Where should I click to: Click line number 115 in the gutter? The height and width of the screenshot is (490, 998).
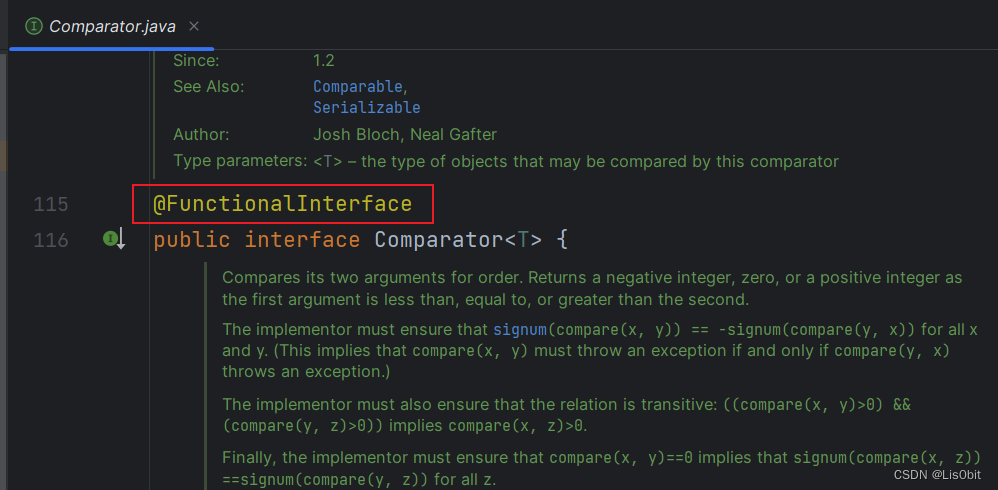[x=51, y=204]
